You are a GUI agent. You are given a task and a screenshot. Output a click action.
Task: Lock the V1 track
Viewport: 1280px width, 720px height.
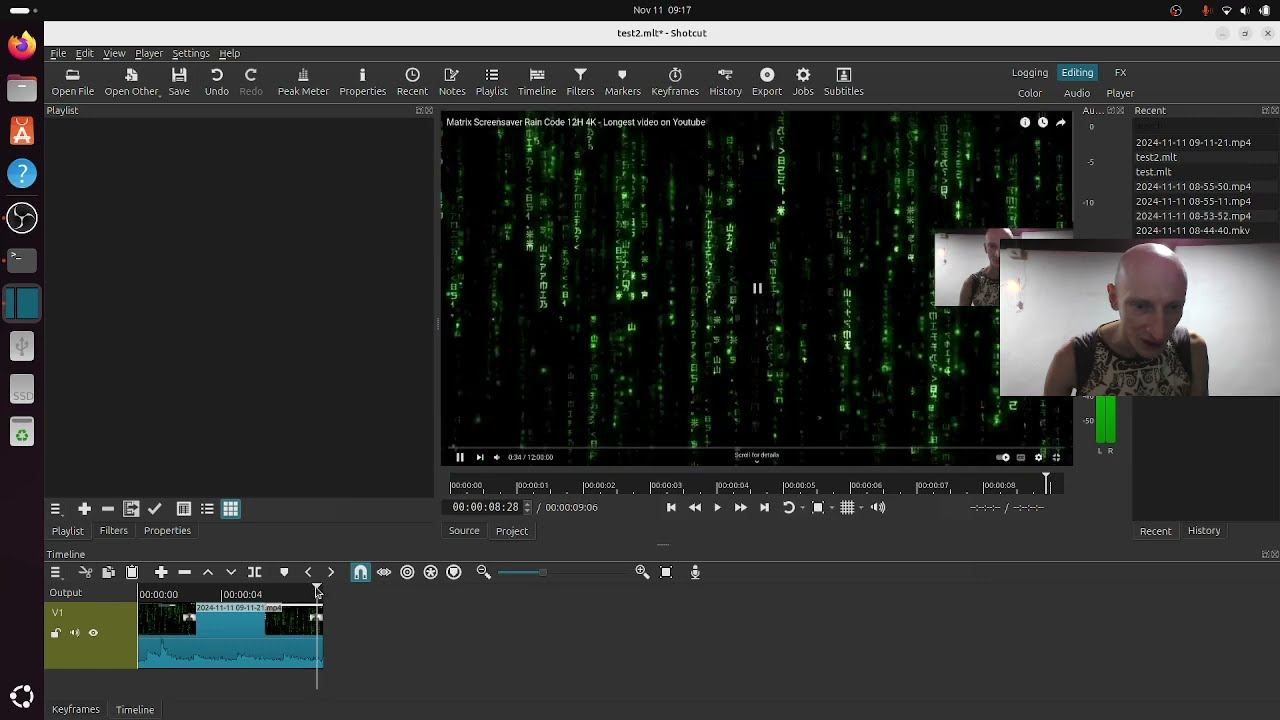(56, 633)
